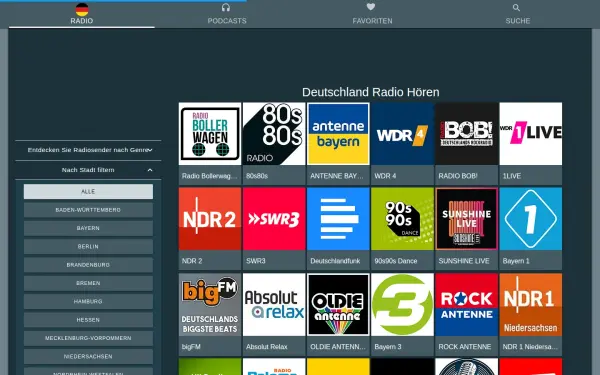Click the heart icon above Favoriten
This screenshot has width=600, height=375.
pyautogui.click(x=371, y=7)
